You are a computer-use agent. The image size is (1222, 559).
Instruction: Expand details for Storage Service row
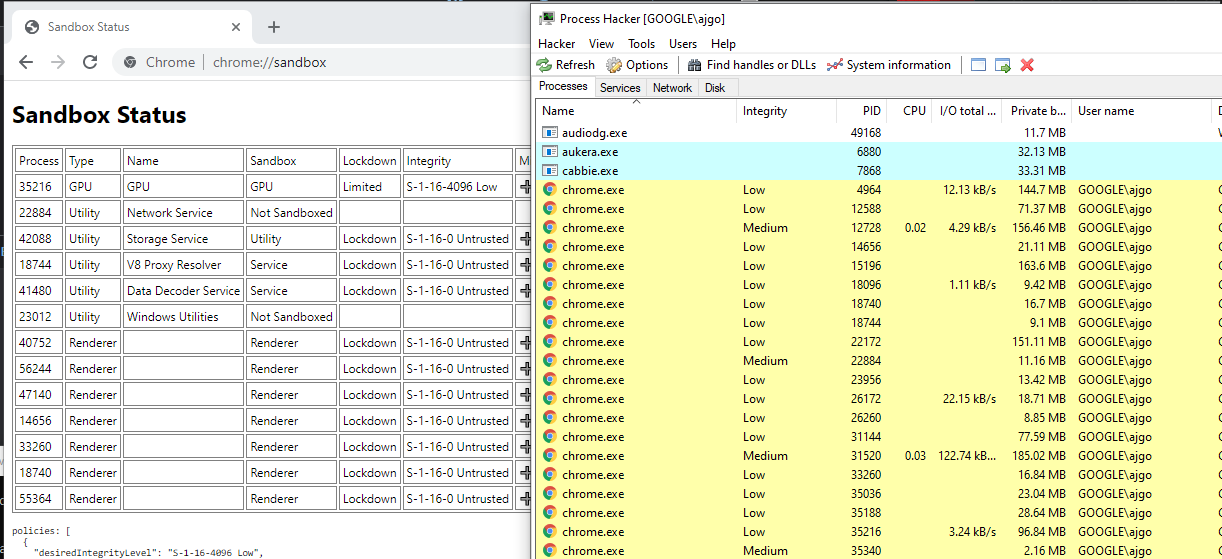pyautogui.click(x=524, y=239)
